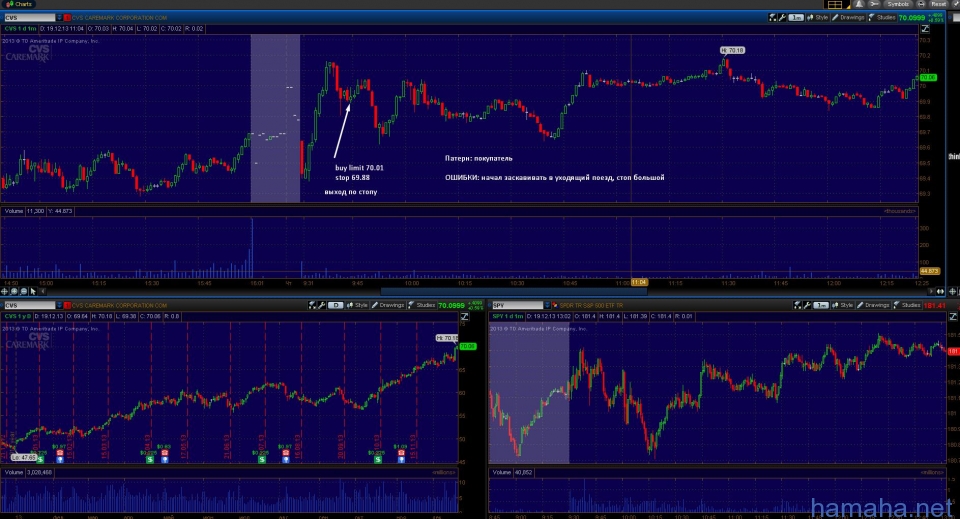
Task: Expand symbol dropdown in daily CVS chart
Action: click(x=59, y=305)
